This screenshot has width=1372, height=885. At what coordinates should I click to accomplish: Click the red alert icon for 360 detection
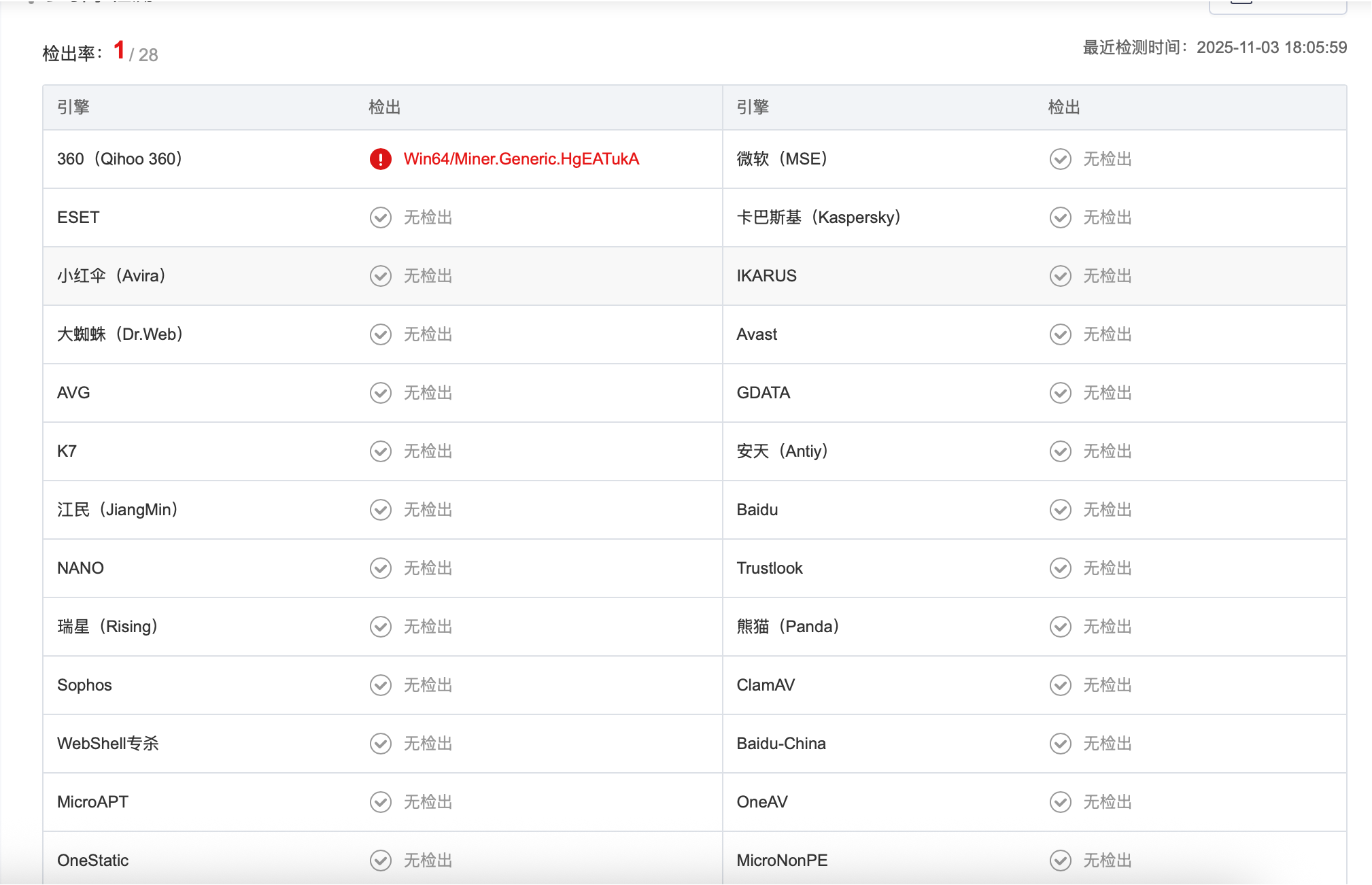click(x=380, y=159)
